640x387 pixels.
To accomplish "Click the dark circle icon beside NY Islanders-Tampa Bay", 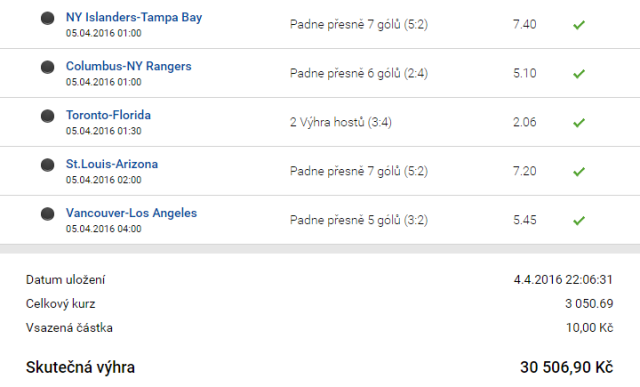I will click(x=48, y=18).
